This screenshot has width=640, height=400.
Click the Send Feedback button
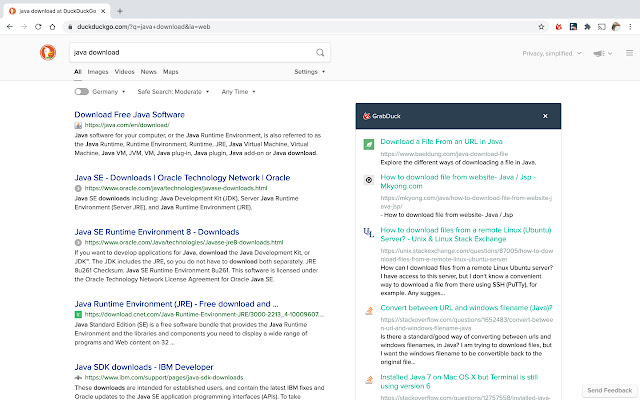coord(609,389)
